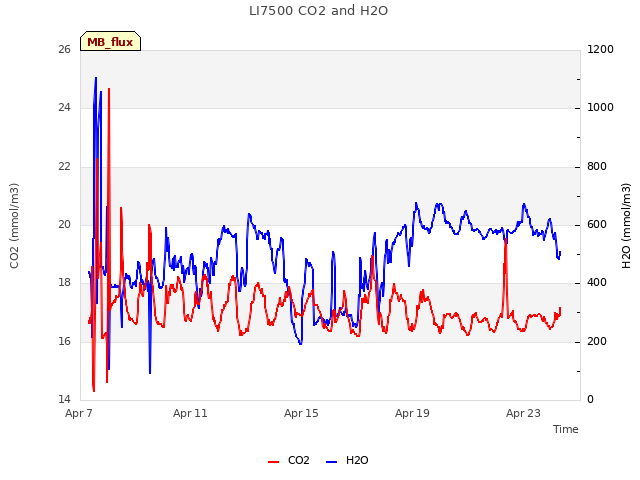The width and height of the screenshot is (640, 480).
Task: Click the 1200 value on the right axis
Action: point(600,49)
